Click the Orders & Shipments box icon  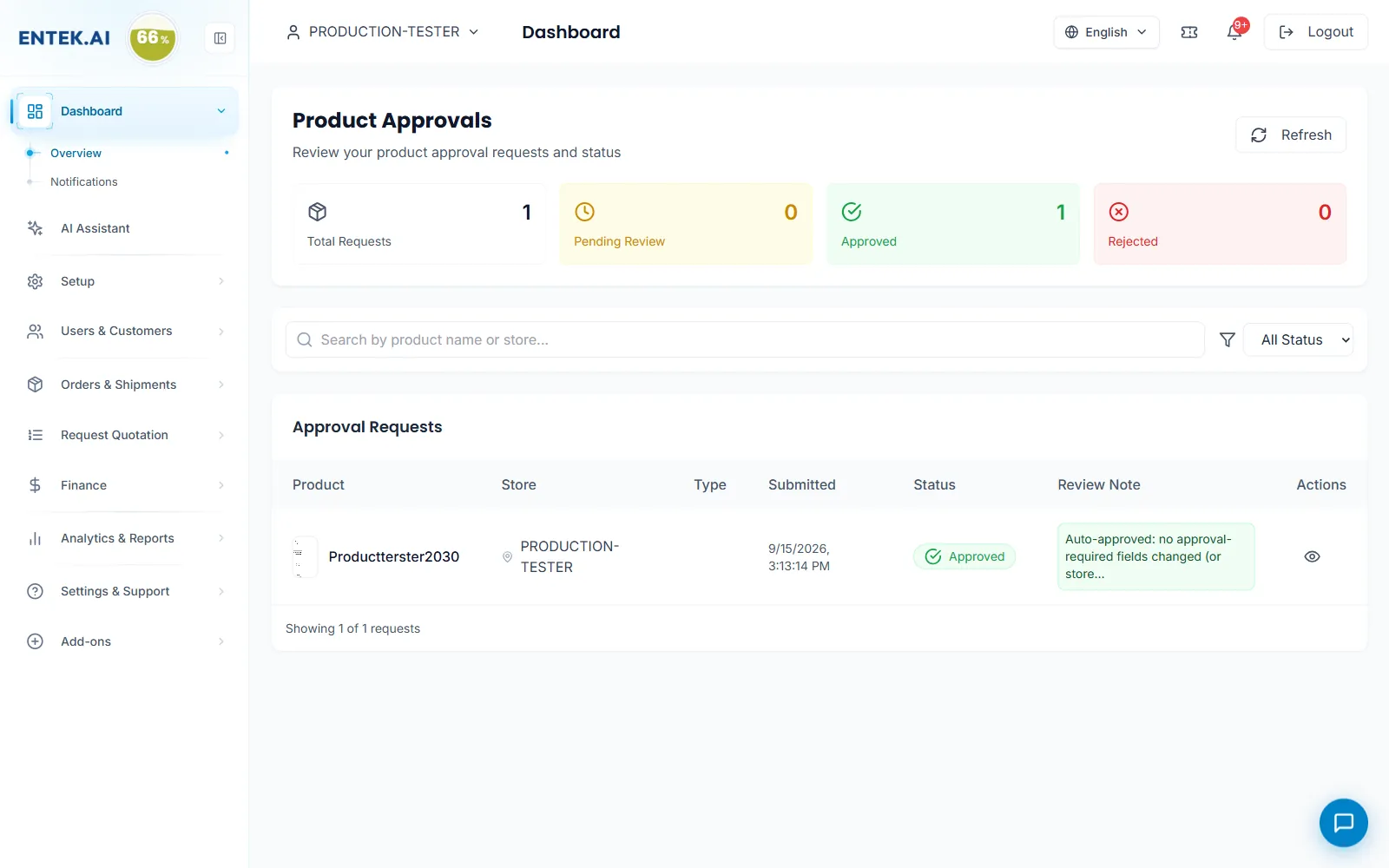35,385
